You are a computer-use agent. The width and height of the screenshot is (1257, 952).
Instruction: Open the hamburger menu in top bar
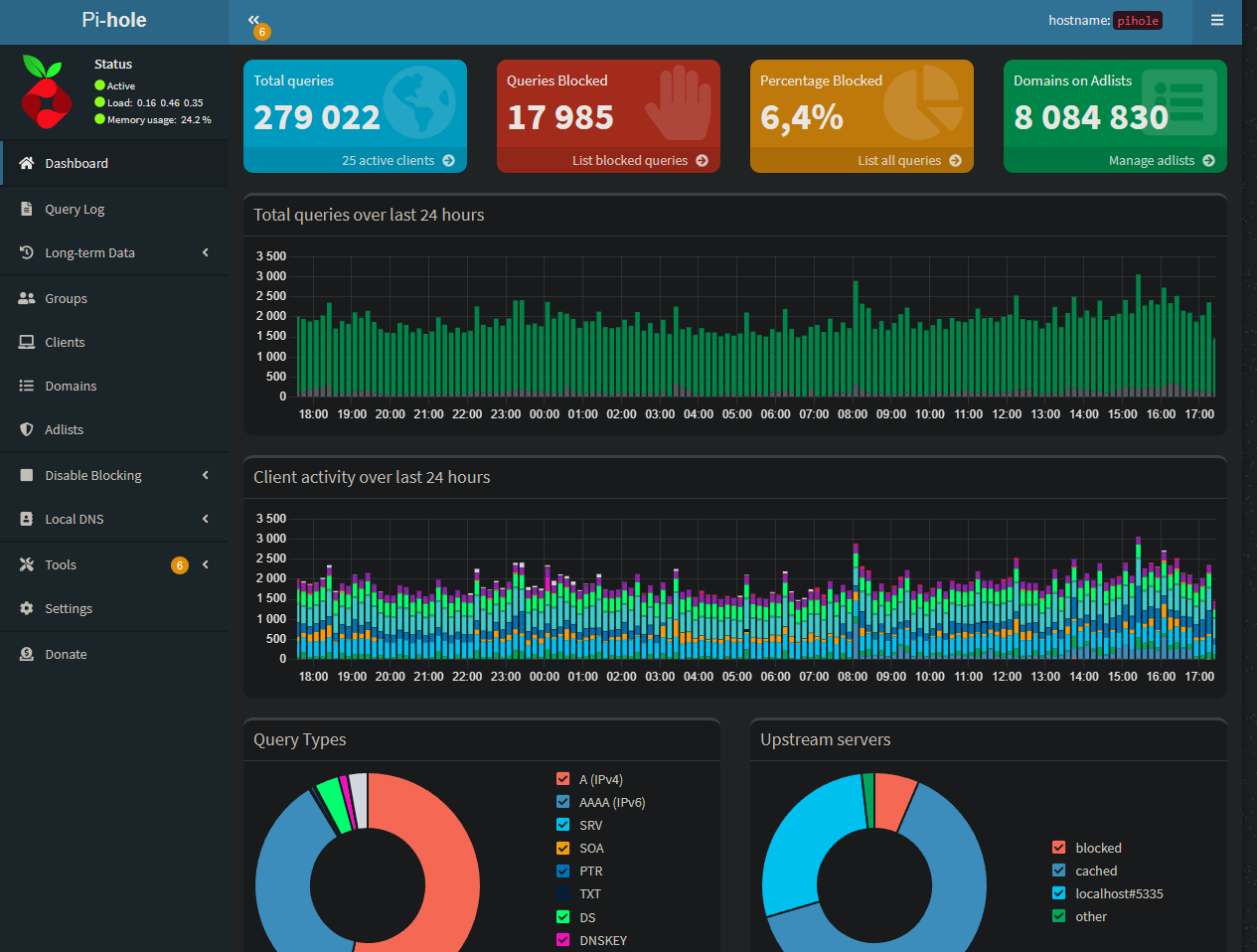click(1217, 20)
